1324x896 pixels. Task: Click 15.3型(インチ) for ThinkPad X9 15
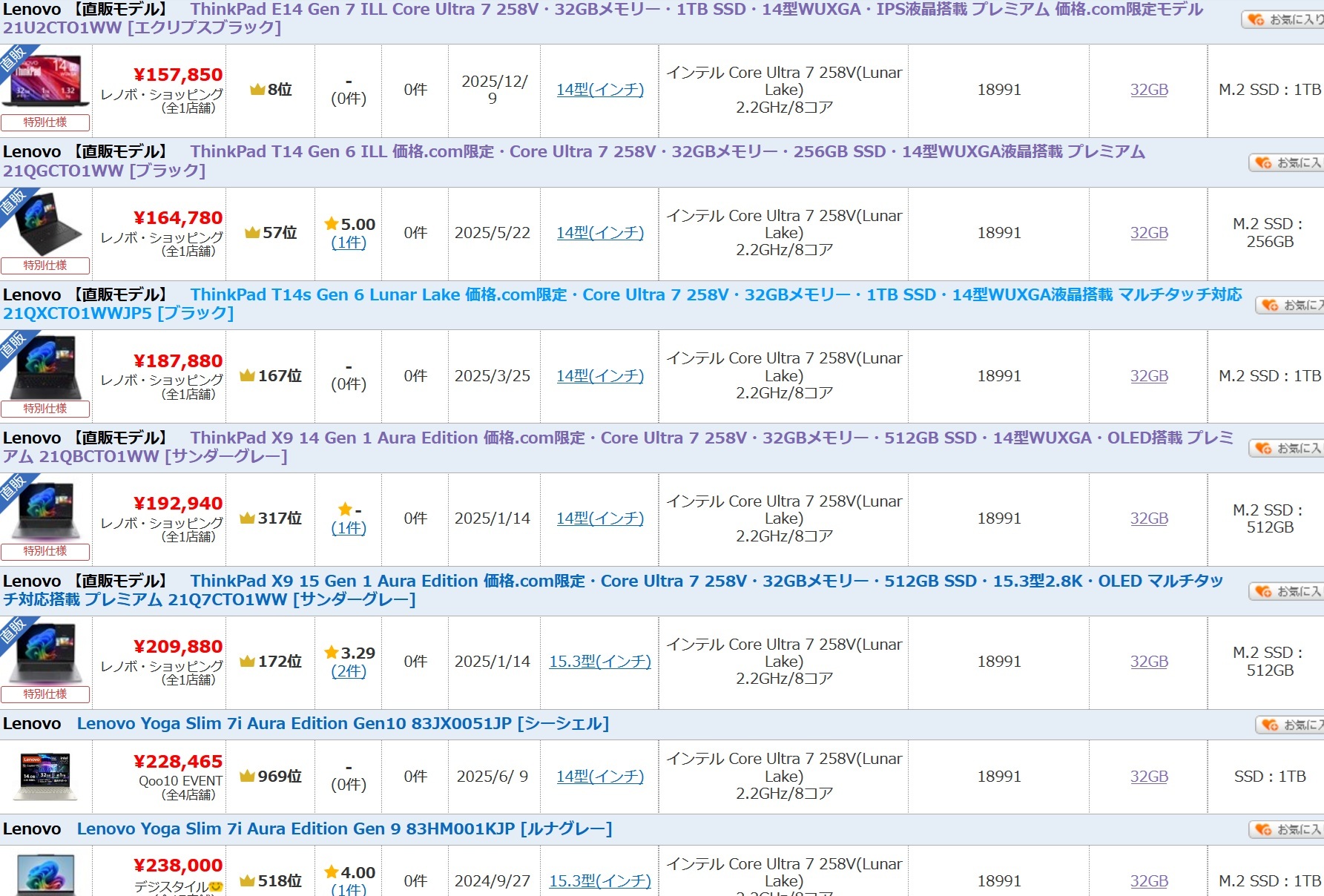(599, 662)
